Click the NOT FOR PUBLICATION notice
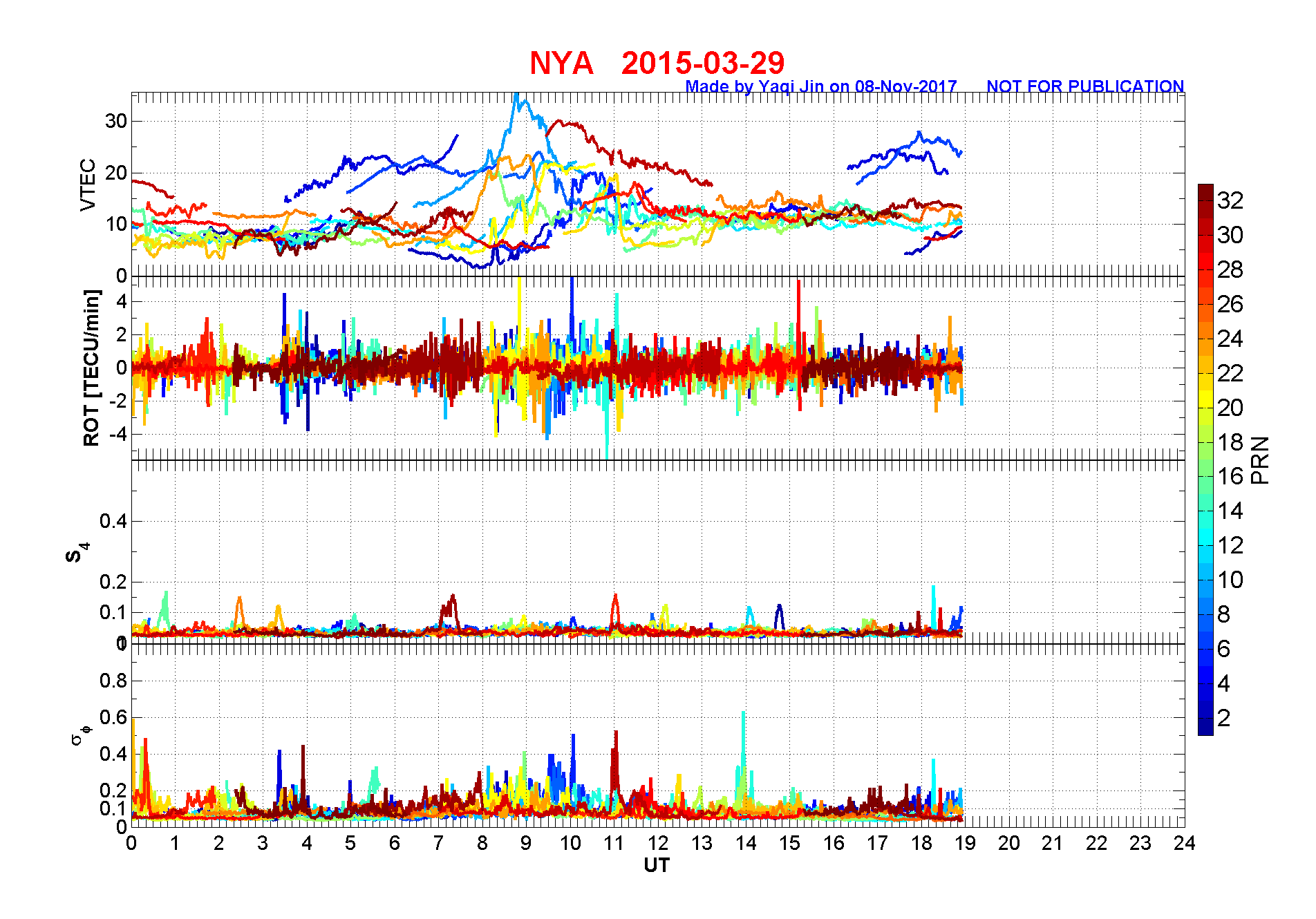Screen dimensions: 1316x919 pyautogui.click(x=1085, y=86)
